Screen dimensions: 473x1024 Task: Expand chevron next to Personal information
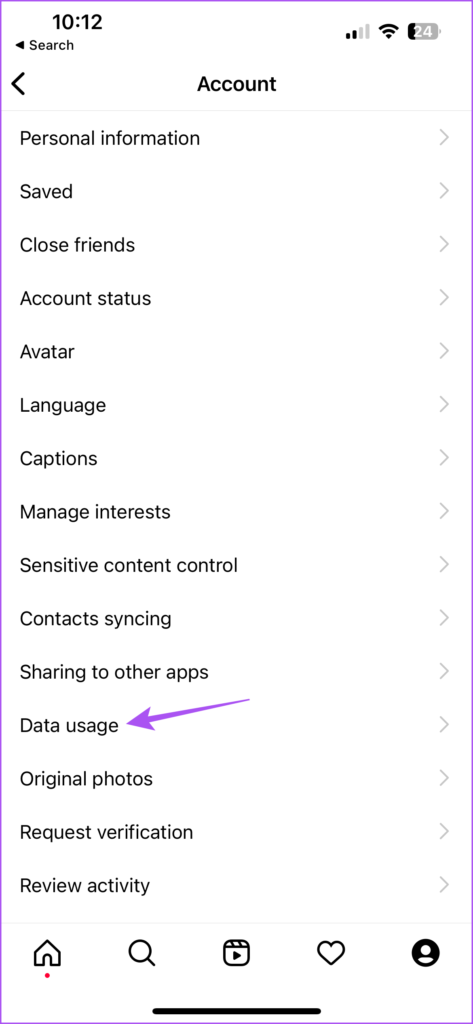(444, 138)
